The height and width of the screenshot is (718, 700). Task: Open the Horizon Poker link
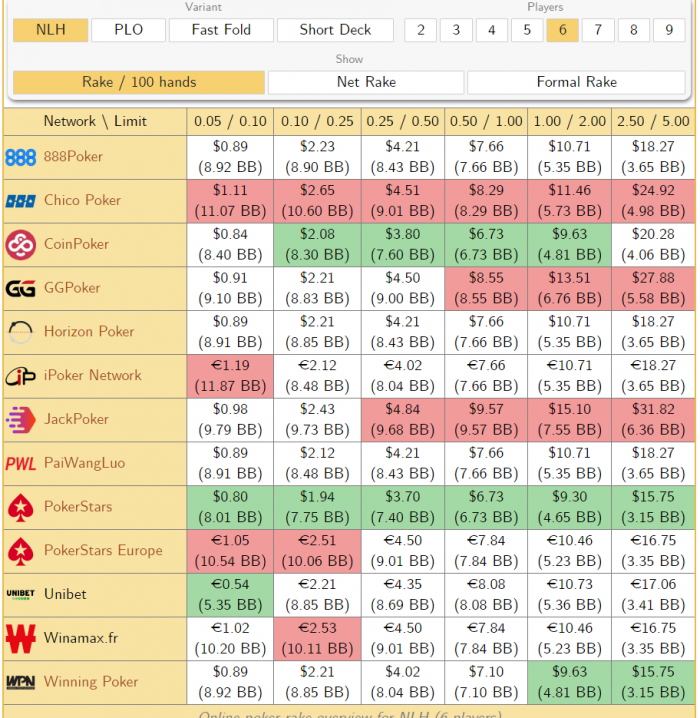click(89, 332)
